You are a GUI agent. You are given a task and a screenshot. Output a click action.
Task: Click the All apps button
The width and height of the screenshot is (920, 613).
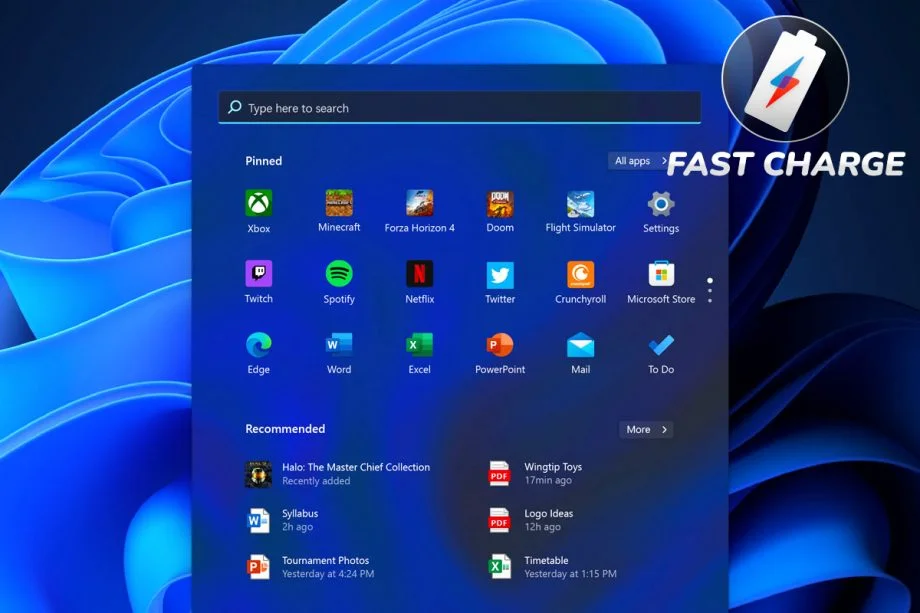click(640, 161)
